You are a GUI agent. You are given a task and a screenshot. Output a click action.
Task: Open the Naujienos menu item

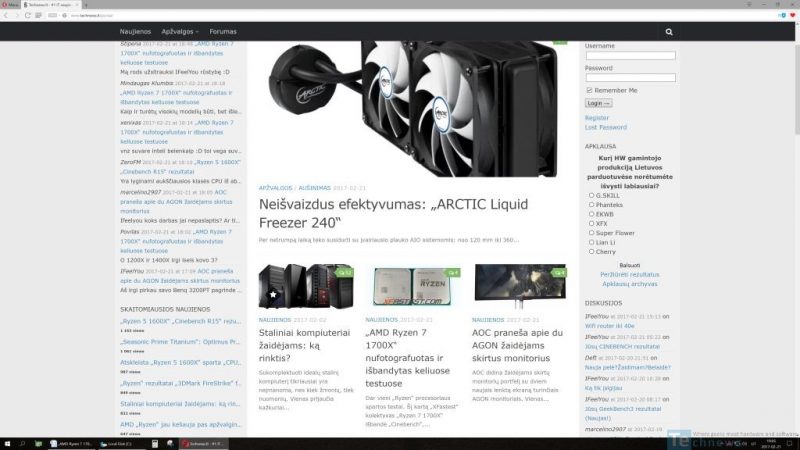tap(135, 32)
